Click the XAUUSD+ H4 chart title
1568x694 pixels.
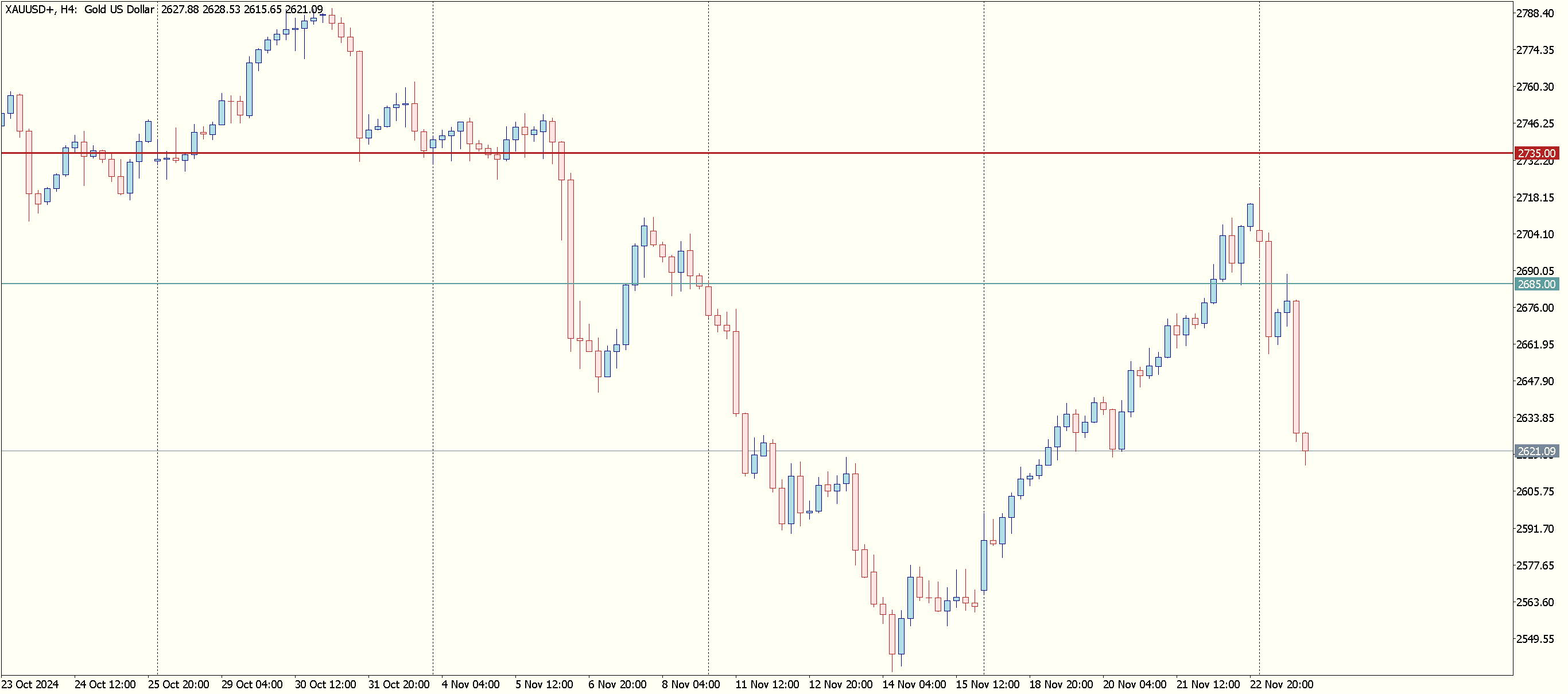point(79,10)
